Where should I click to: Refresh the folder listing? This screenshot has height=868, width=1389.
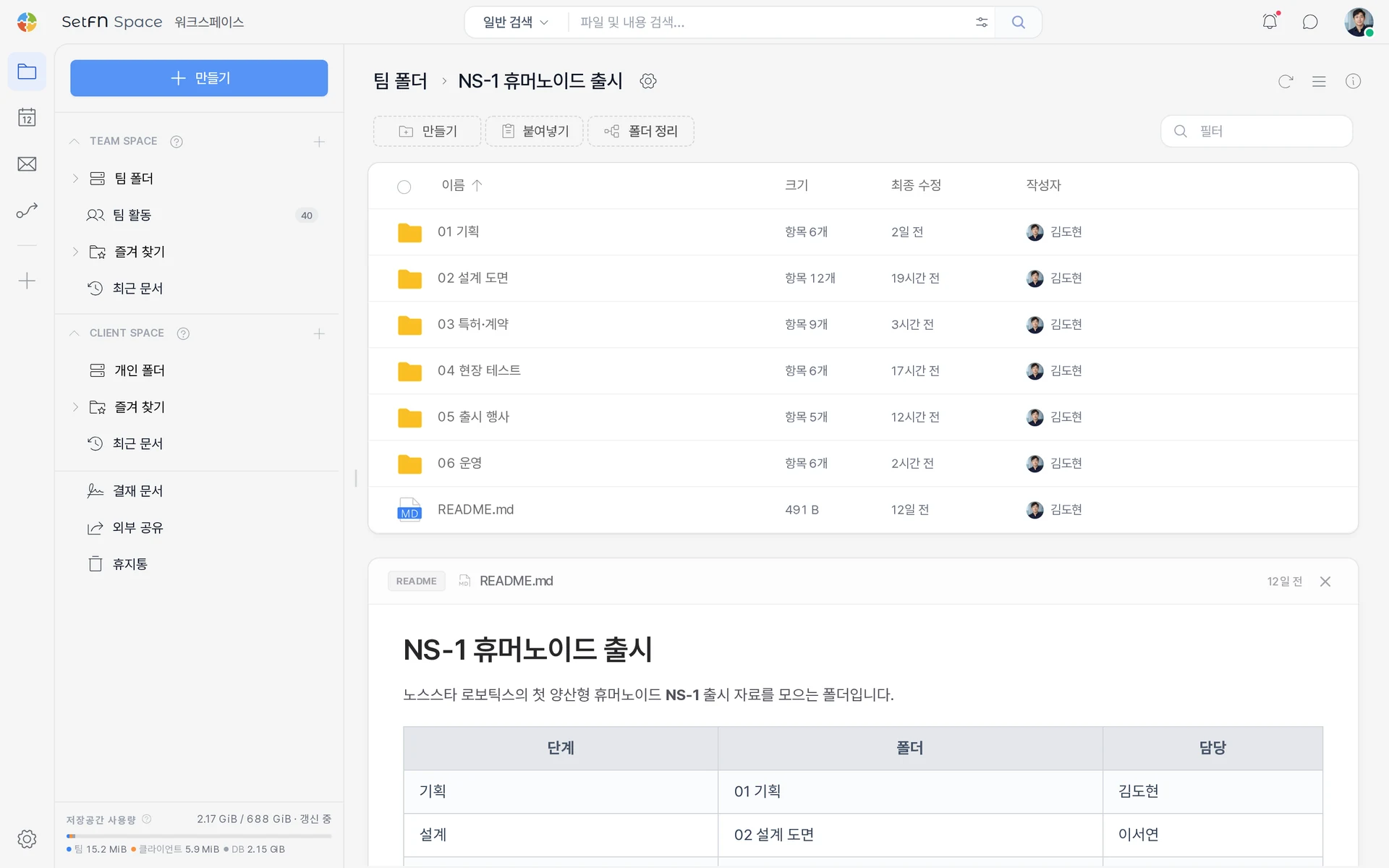pos(1286,81)
